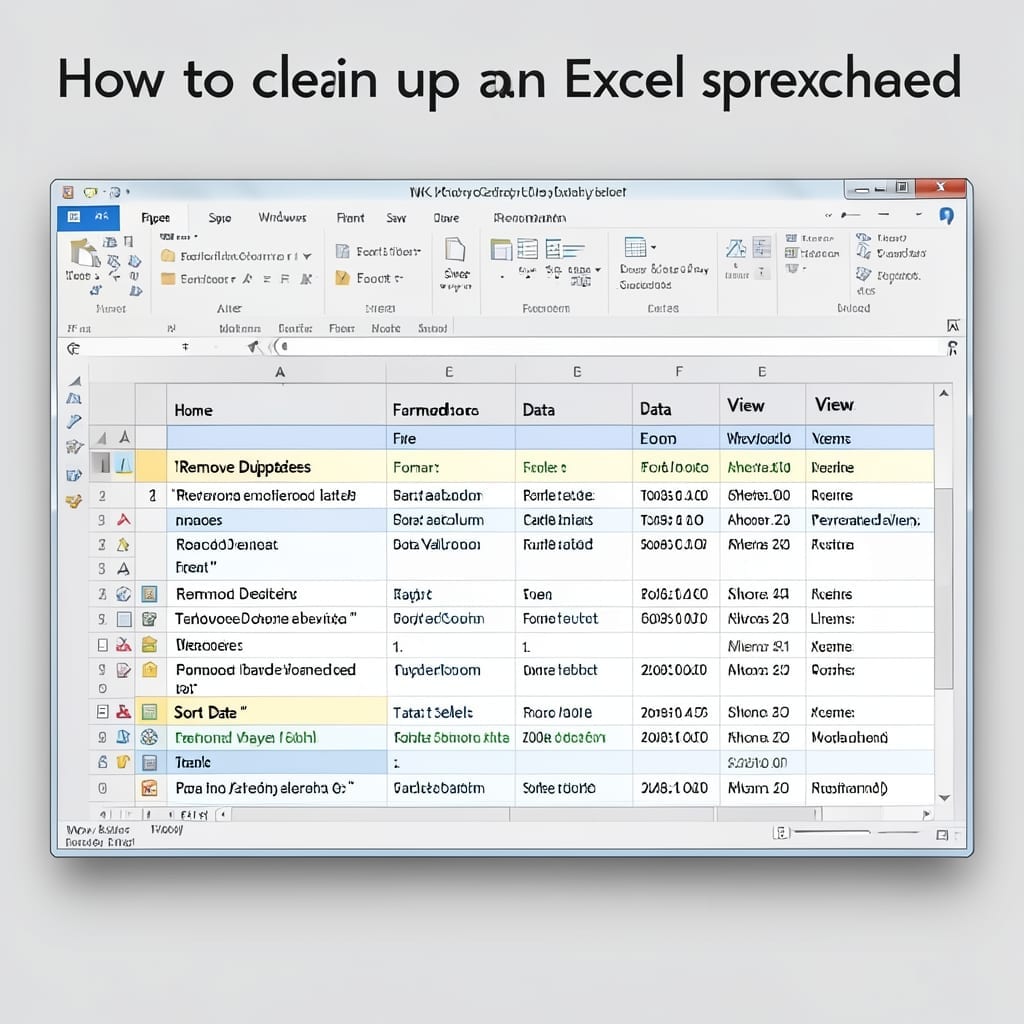Select the 'Home' header cell
This screenshot has height=1024, width=1024.
coord(276,406)
